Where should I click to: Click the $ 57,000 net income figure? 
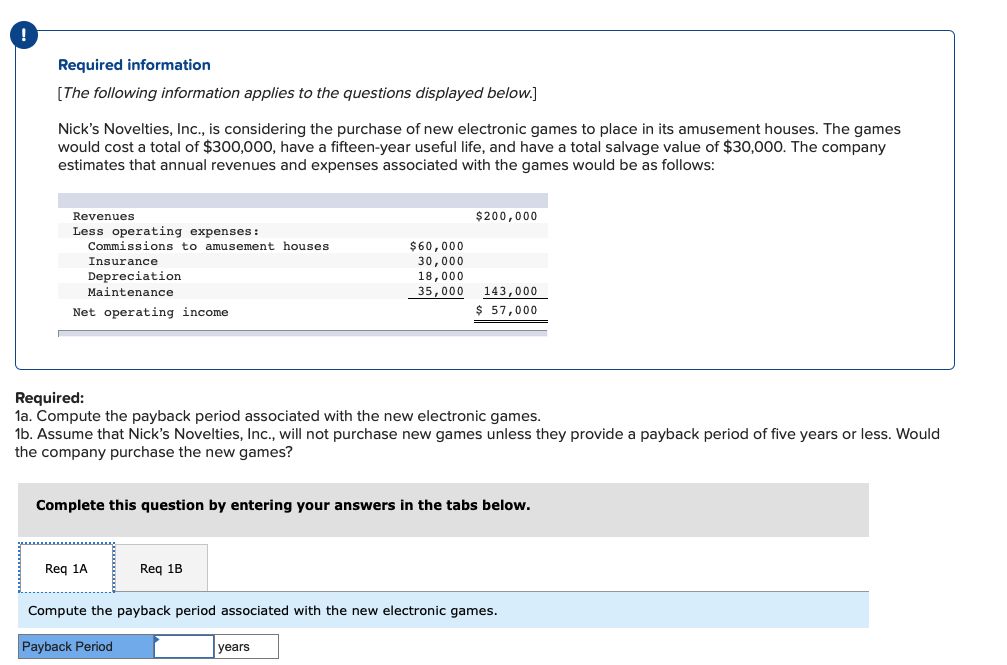pyautogui.click(x=506, y=310)
